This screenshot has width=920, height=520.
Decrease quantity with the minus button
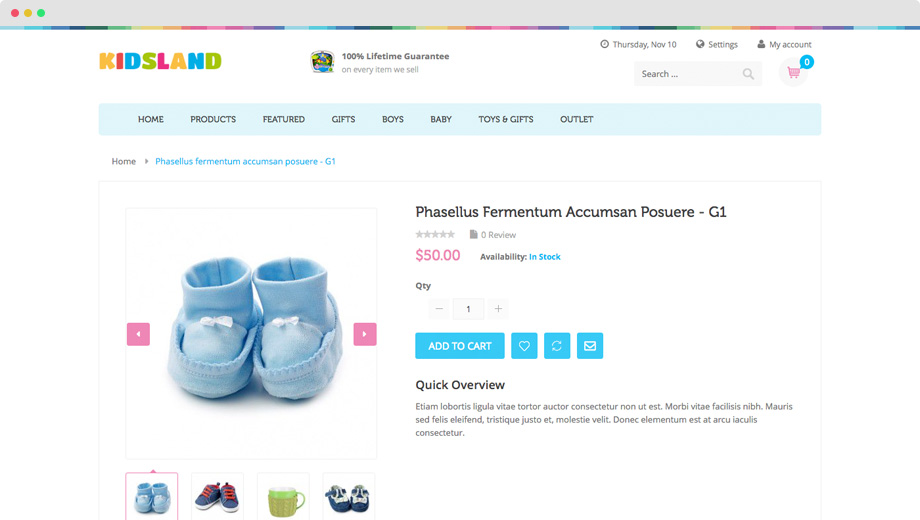tap(439, 309)
